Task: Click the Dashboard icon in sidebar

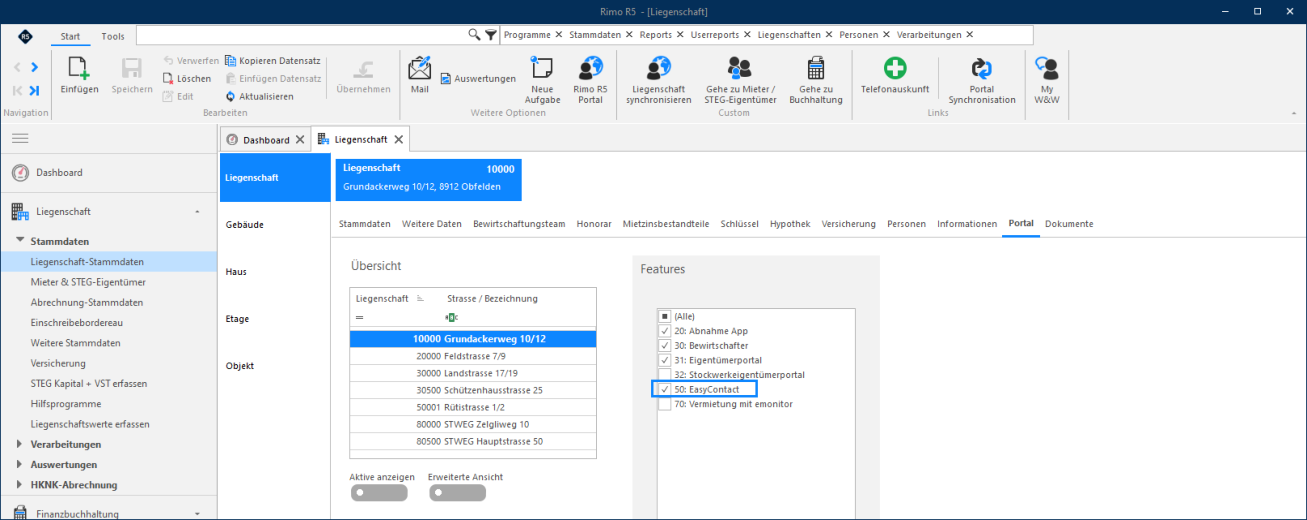Action: tap(20, 173)
